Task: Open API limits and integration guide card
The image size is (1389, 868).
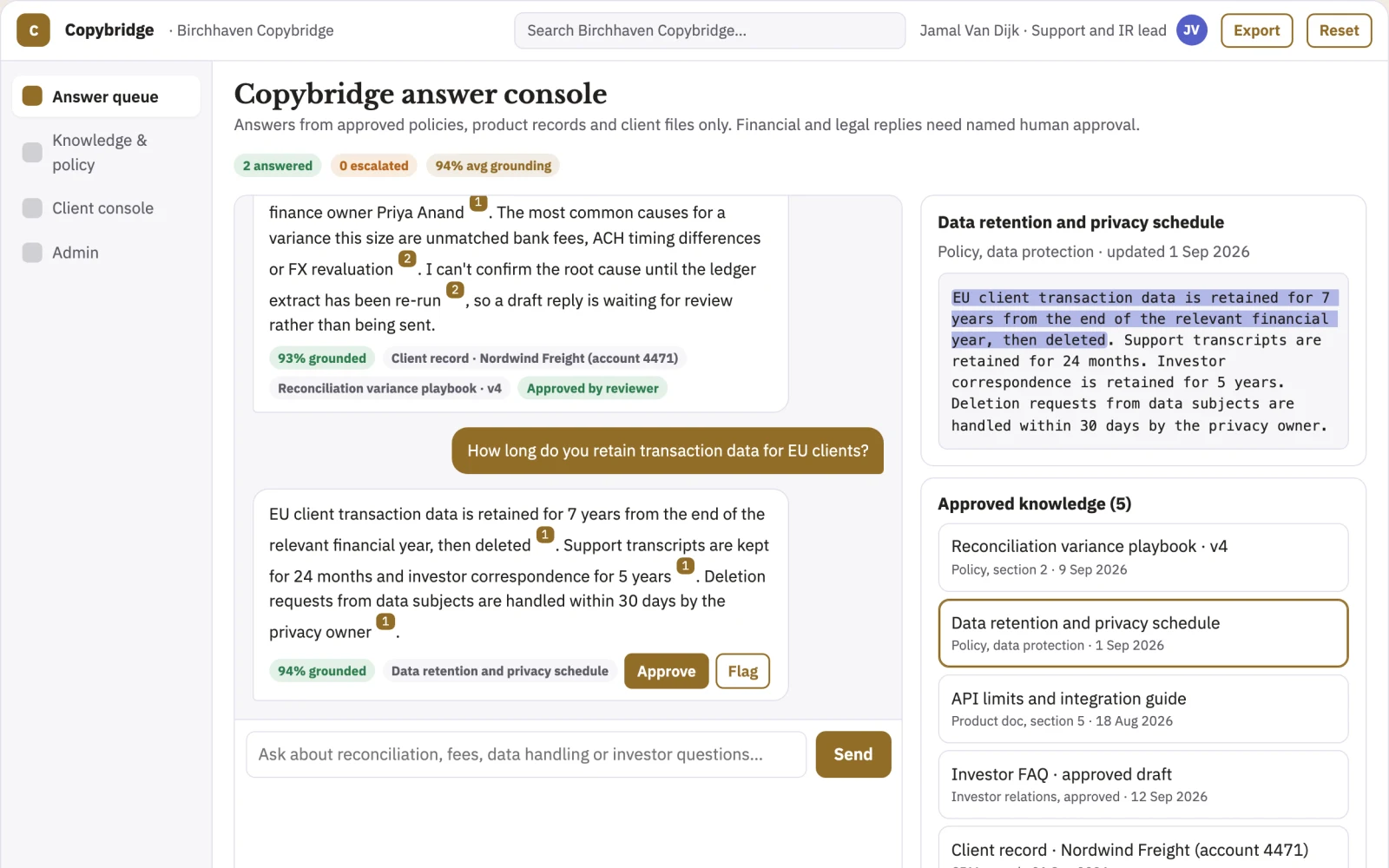Action: 1142,709
